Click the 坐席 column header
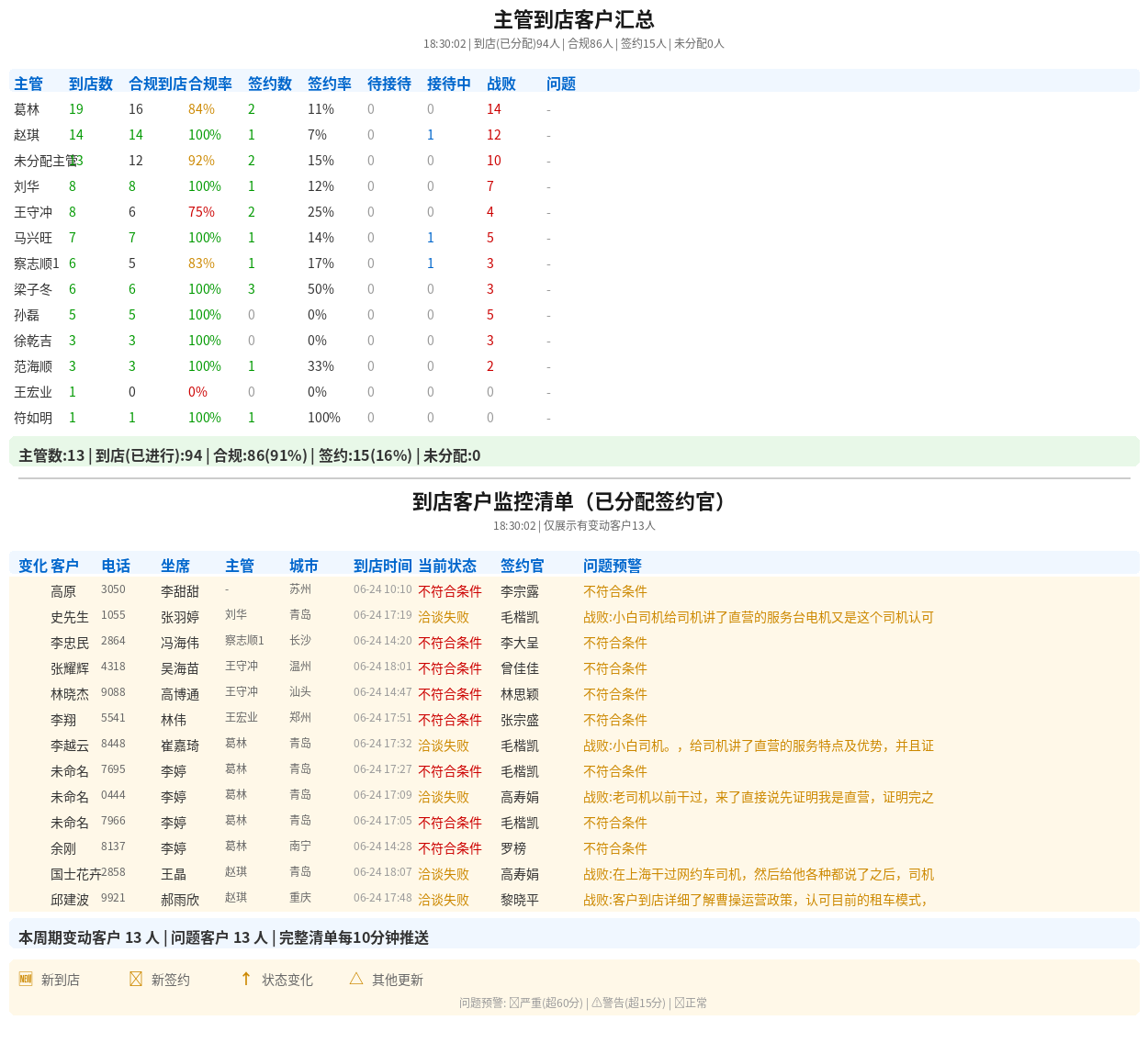This screenshot has height=1054, width=1148. pos(175,566)
